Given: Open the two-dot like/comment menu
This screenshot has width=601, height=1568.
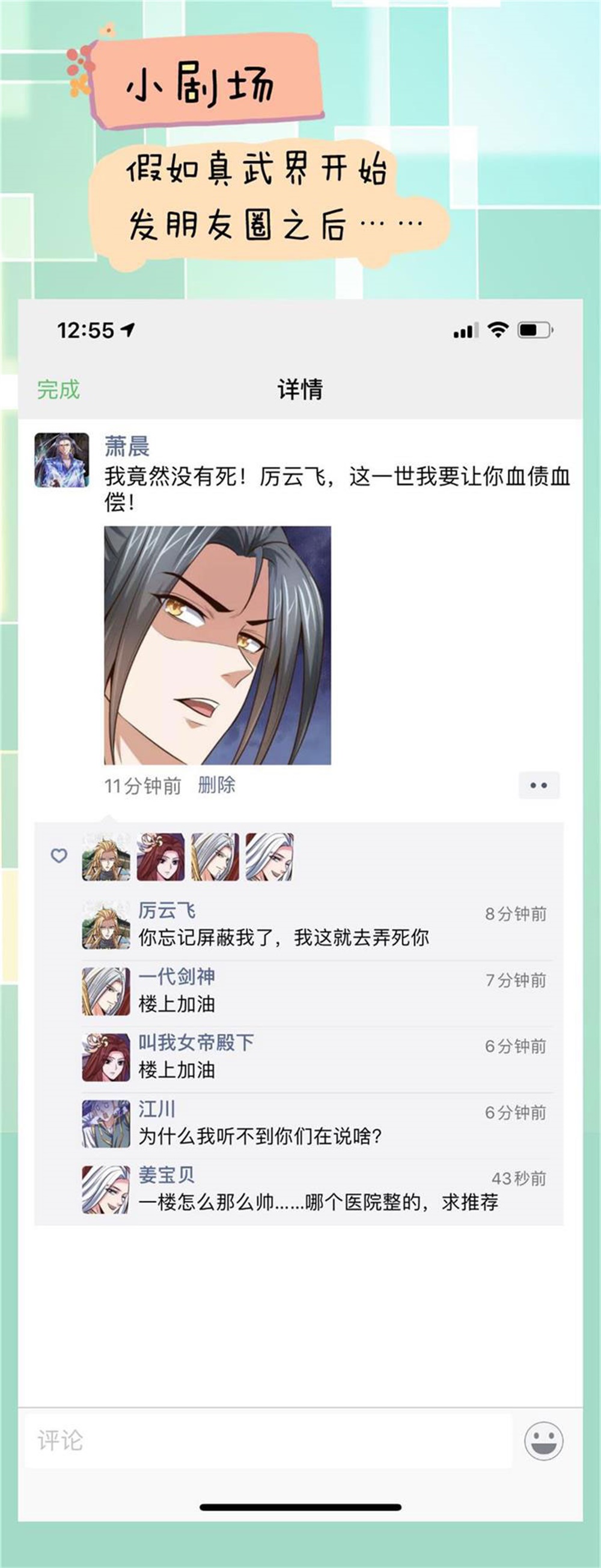Looking at the screenshot, I should [x=539, y=786].
